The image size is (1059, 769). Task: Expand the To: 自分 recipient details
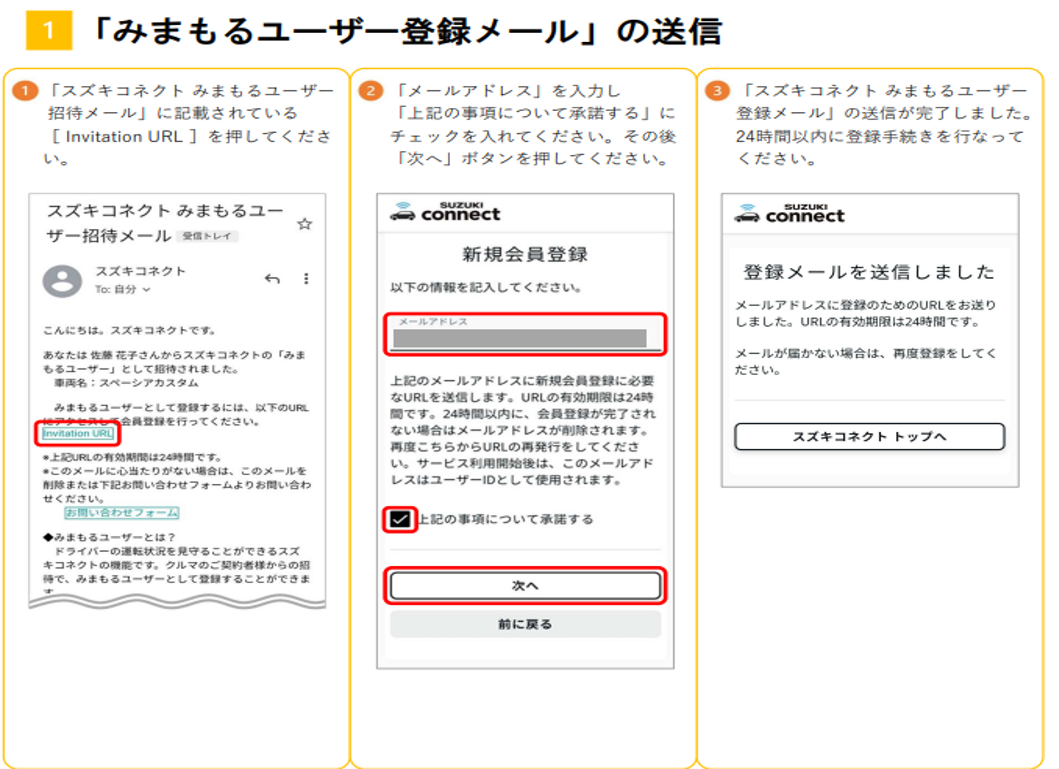pyautogui.click(x=123, y=290)
